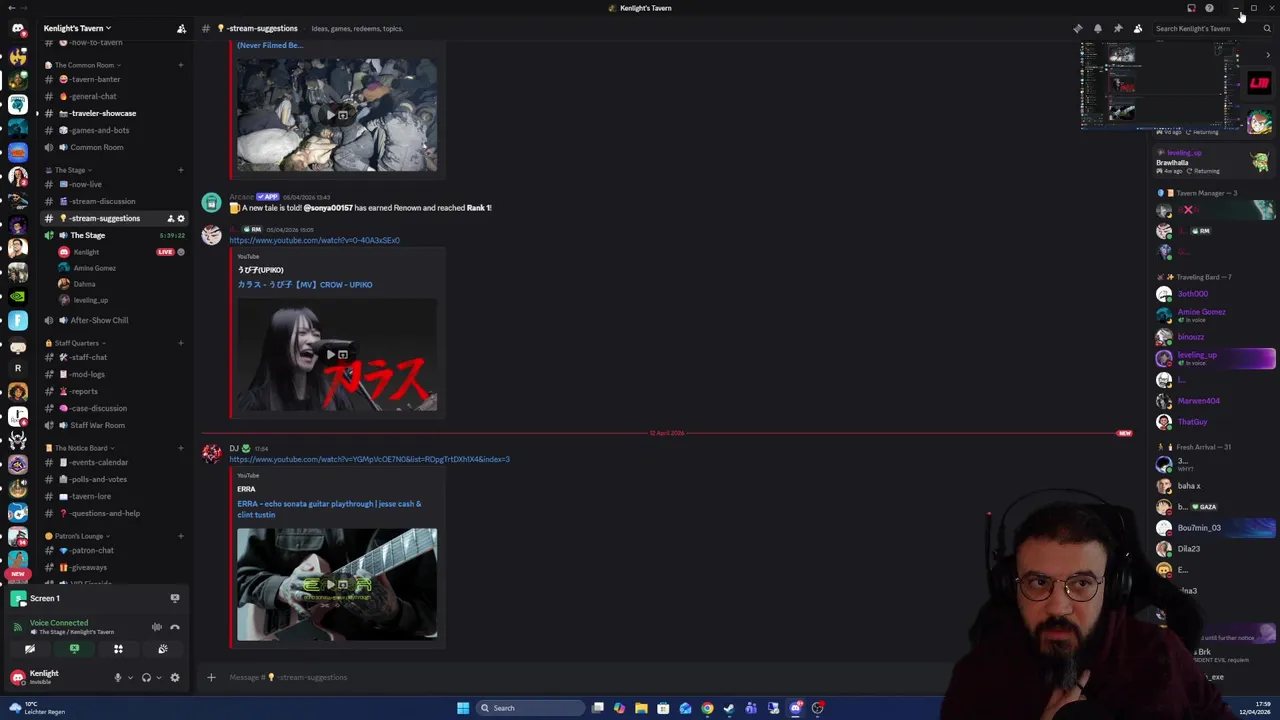Stop streaming icon beside Screen 1
The height and width of the screenshot is (720, 1280).
pyautogui.click(x=175, y=598)
